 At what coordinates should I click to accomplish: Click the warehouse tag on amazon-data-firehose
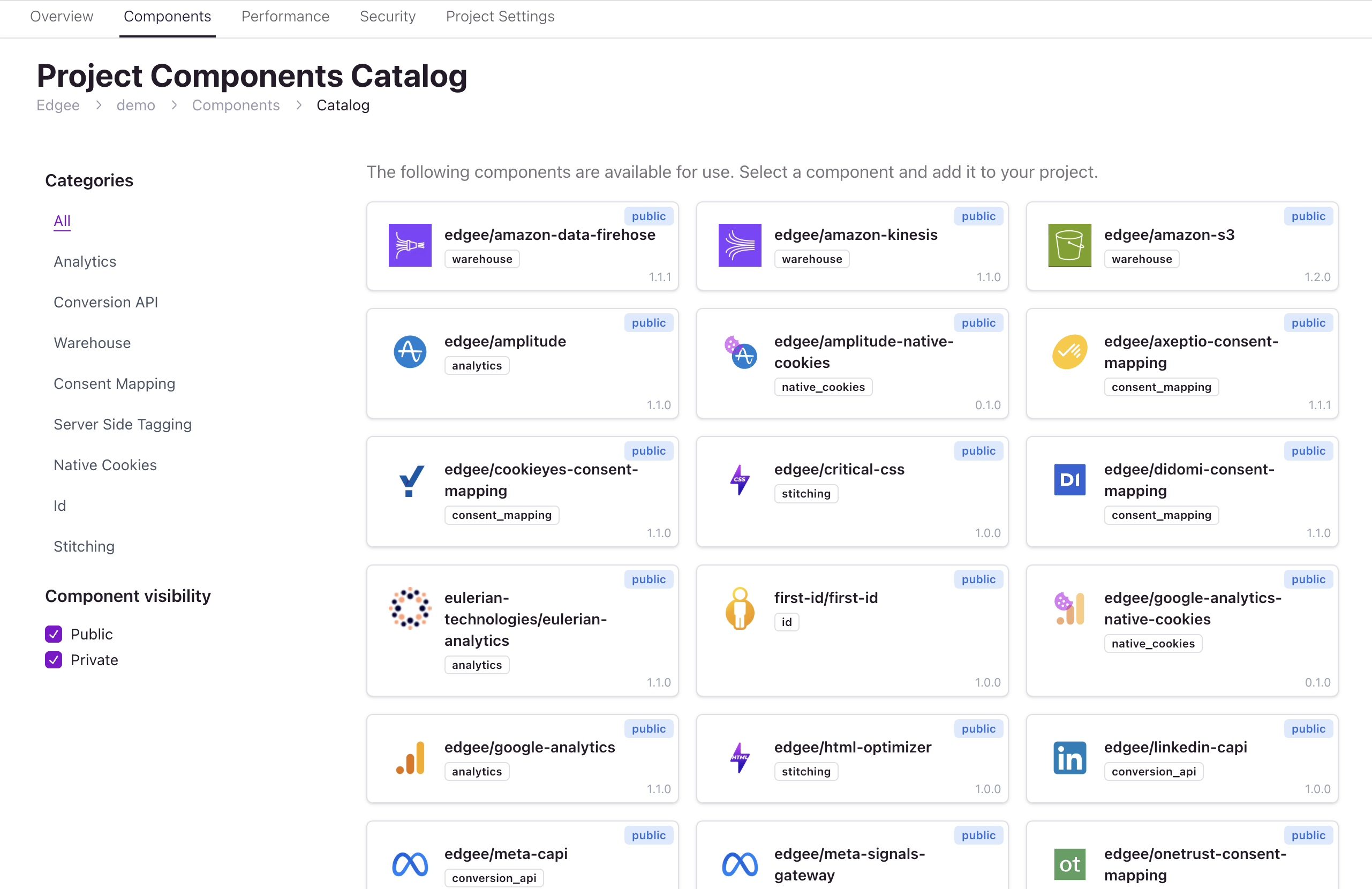pyautogui.click(x=481, y=258)
